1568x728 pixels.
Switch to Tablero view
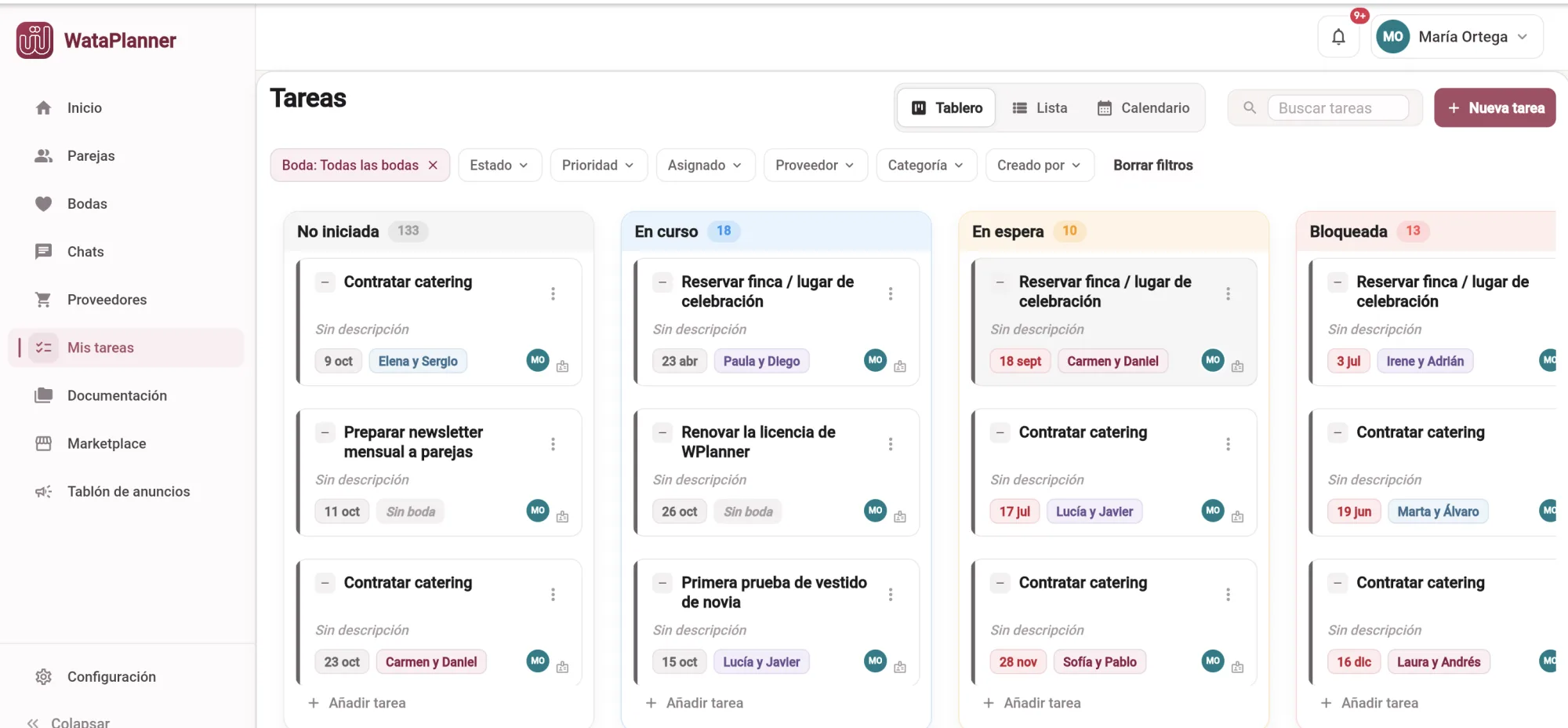click(946, 107)
